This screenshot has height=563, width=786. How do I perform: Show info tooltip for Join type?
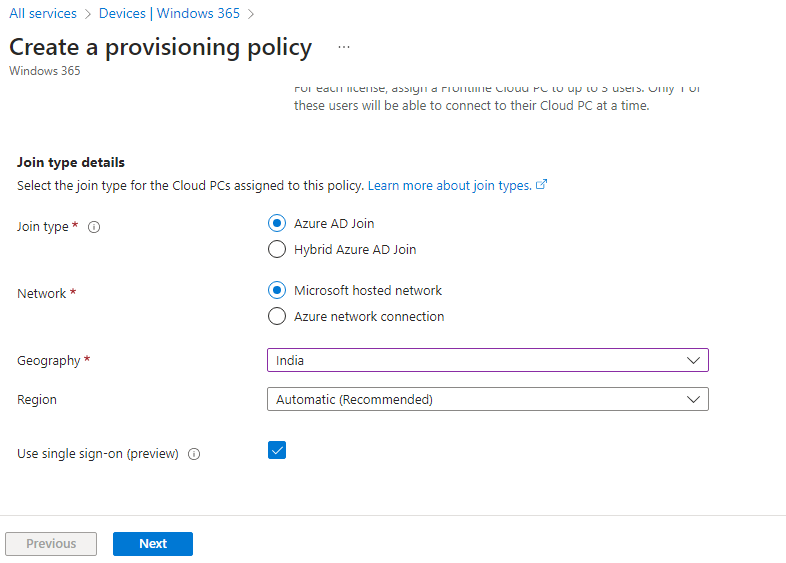[94, 227]
